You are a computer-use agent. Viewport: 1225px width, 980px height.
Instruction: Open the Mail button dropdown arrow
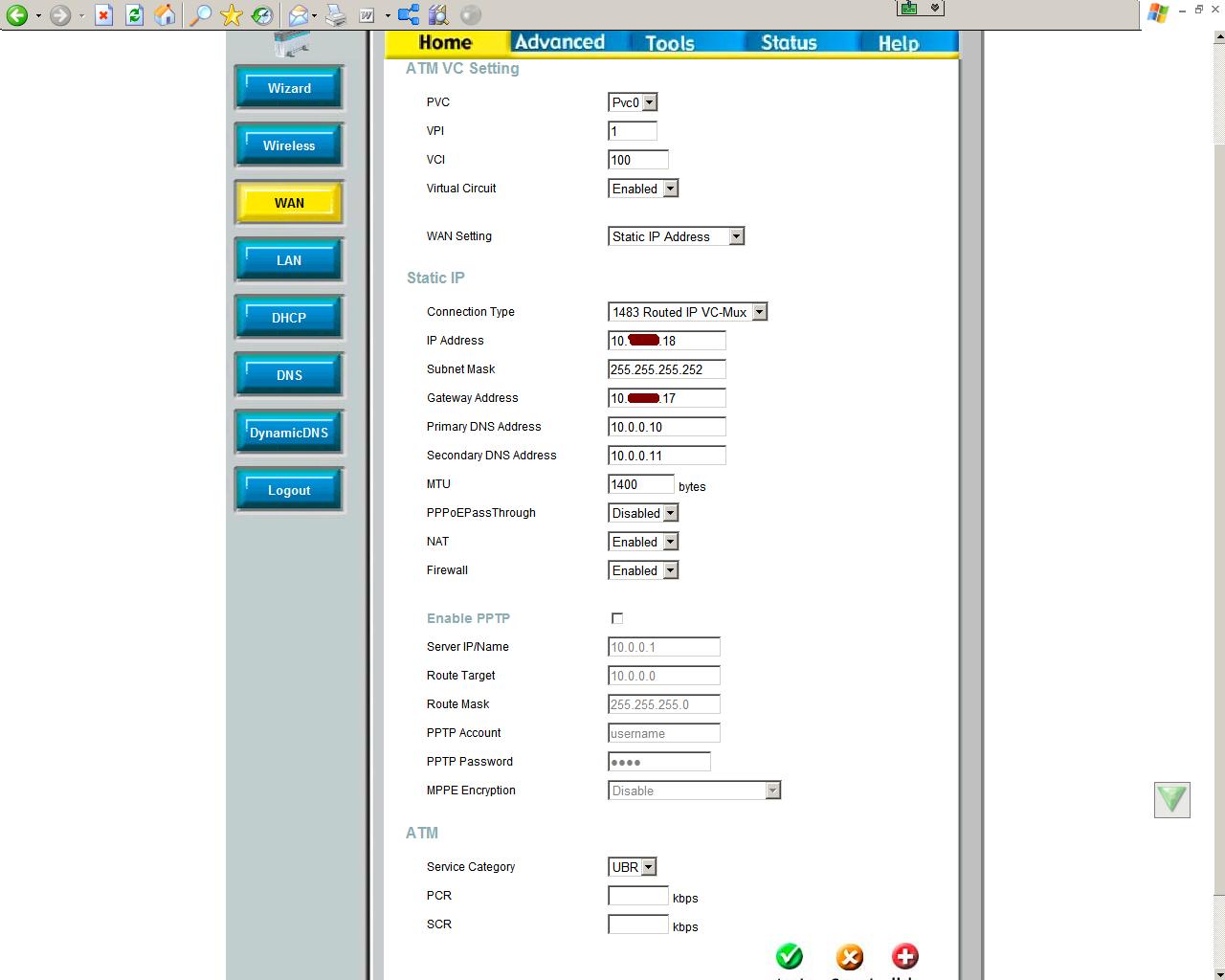[315, 15]
